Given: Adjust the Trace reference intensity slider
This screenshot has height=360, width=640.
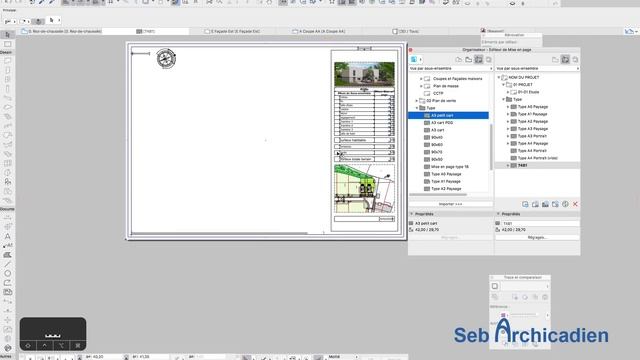Looking at the screenshot, I should [x=524, y=315].
